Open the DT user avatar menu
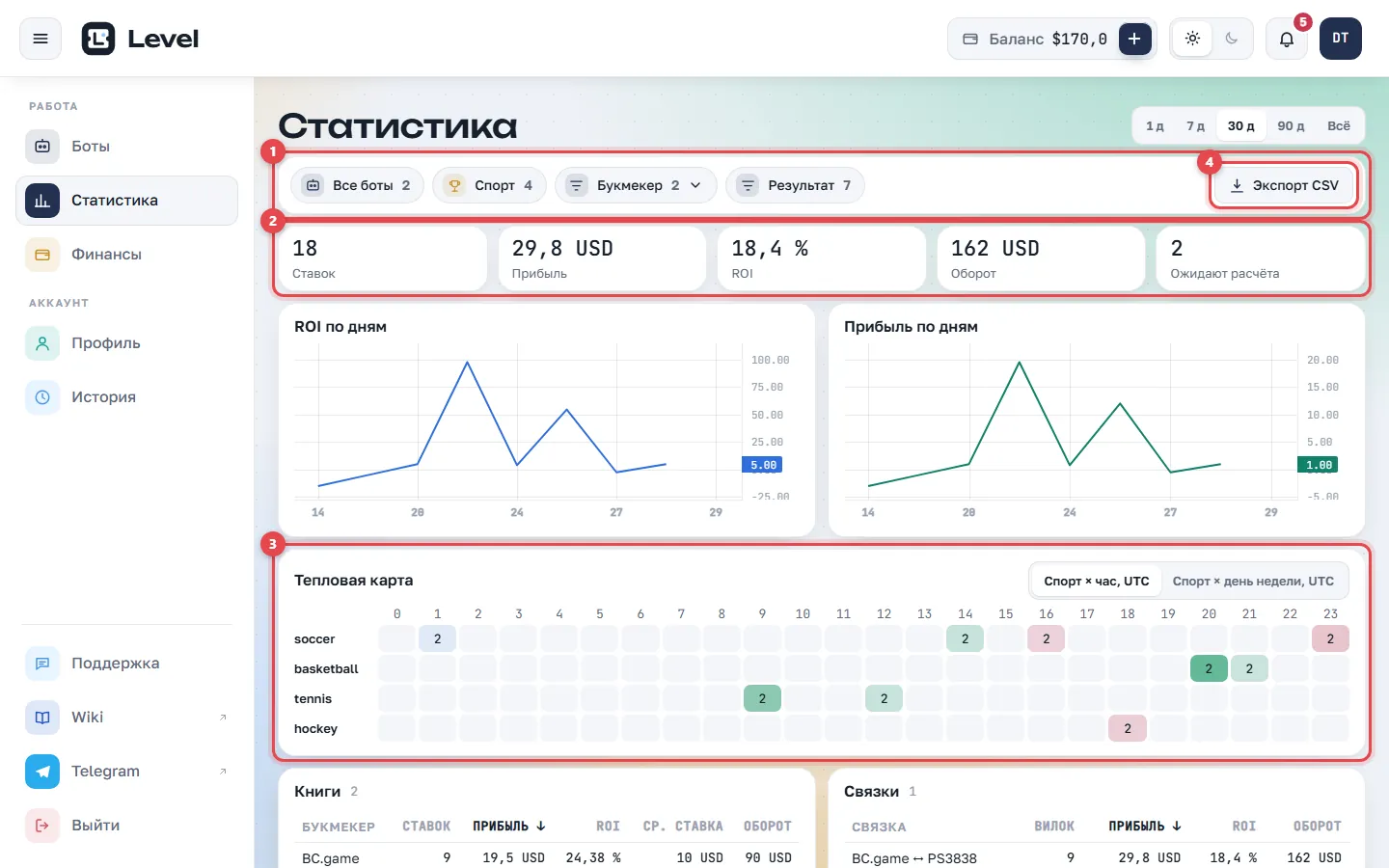Screen dimensions: 1389x868 pos(1341,39)
